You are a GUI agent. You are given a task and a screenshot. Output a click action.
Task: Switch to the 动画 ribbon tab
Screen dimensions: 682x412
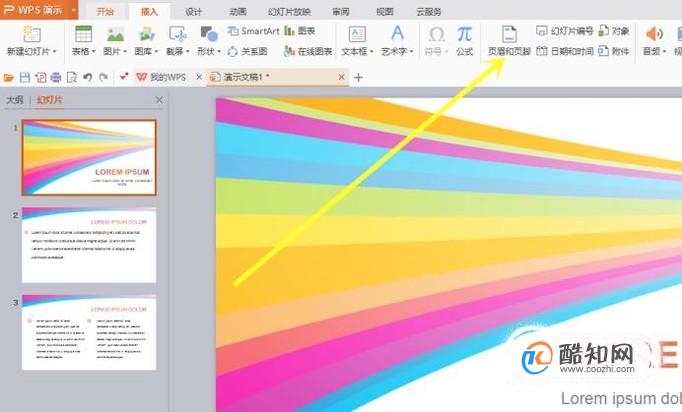point(237,12)
